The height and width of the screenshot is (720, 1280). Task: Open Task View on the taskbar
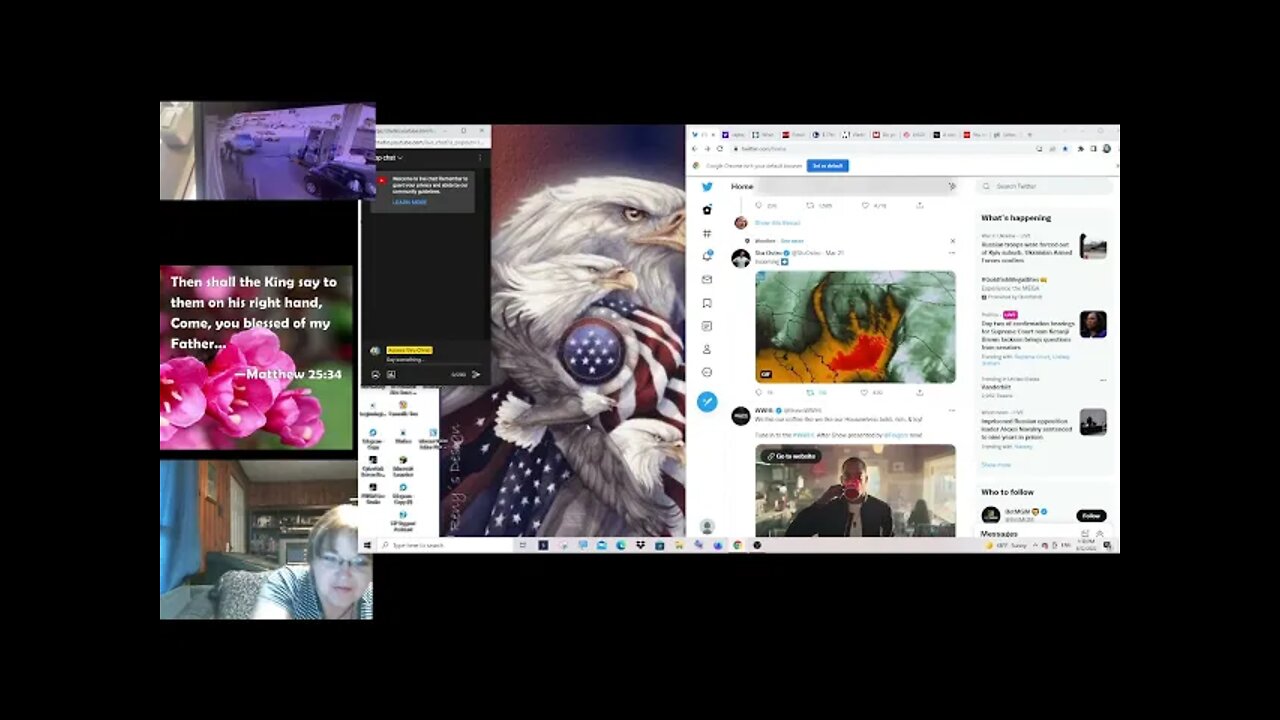pos(523,545)
